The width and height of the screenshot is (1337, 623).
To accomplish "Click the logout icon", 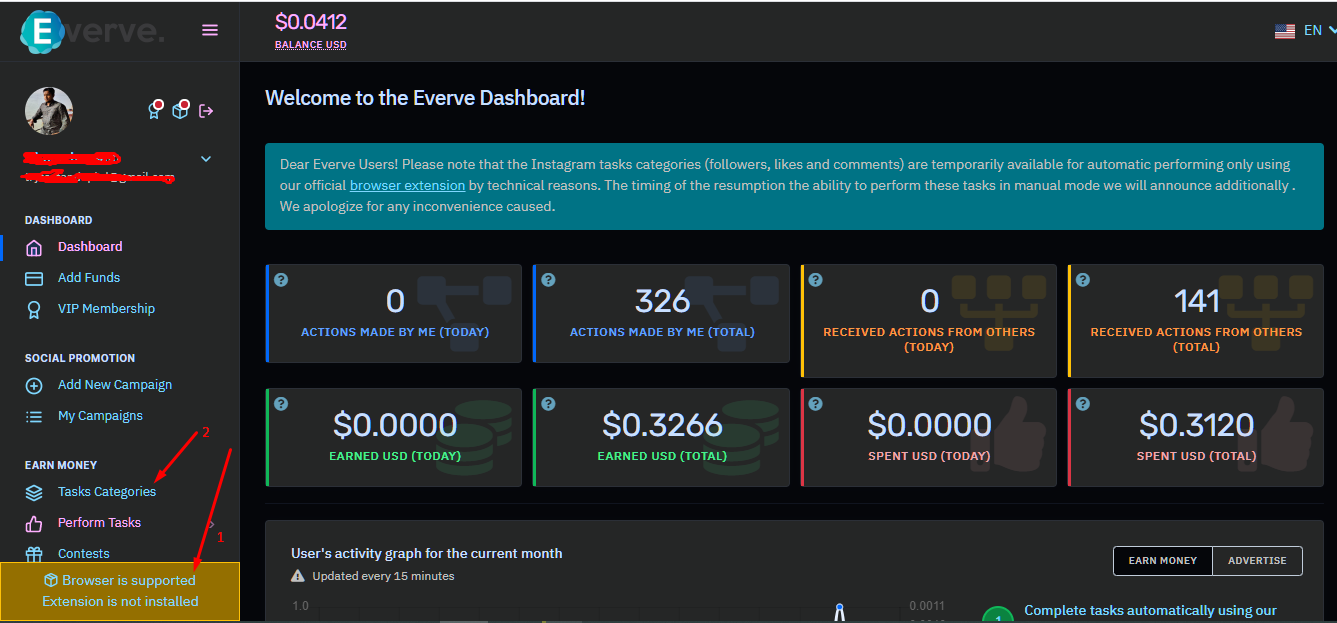I will 206,111.
